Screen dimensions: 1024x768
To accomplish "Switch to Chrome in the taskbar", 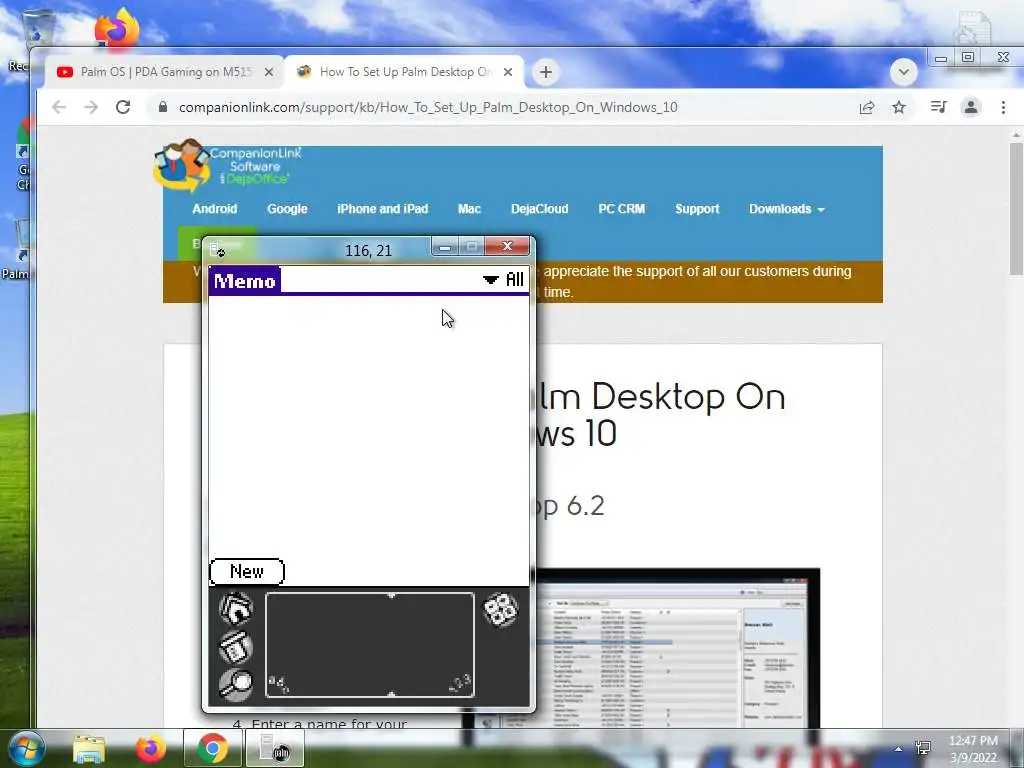I will [212, 749].
